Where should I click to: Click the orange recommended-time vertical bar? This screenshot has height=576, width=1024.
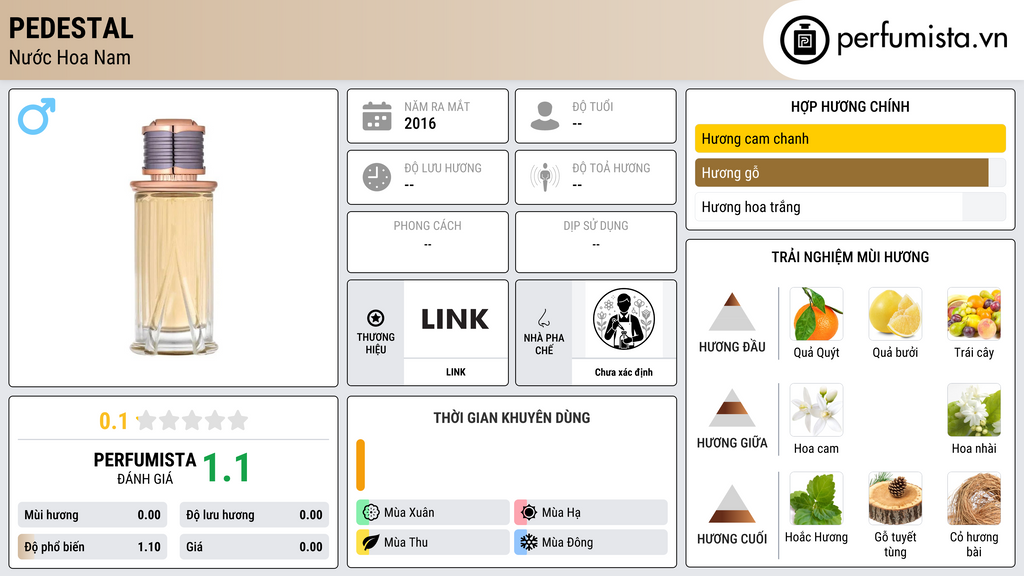(x=360, y=465)
